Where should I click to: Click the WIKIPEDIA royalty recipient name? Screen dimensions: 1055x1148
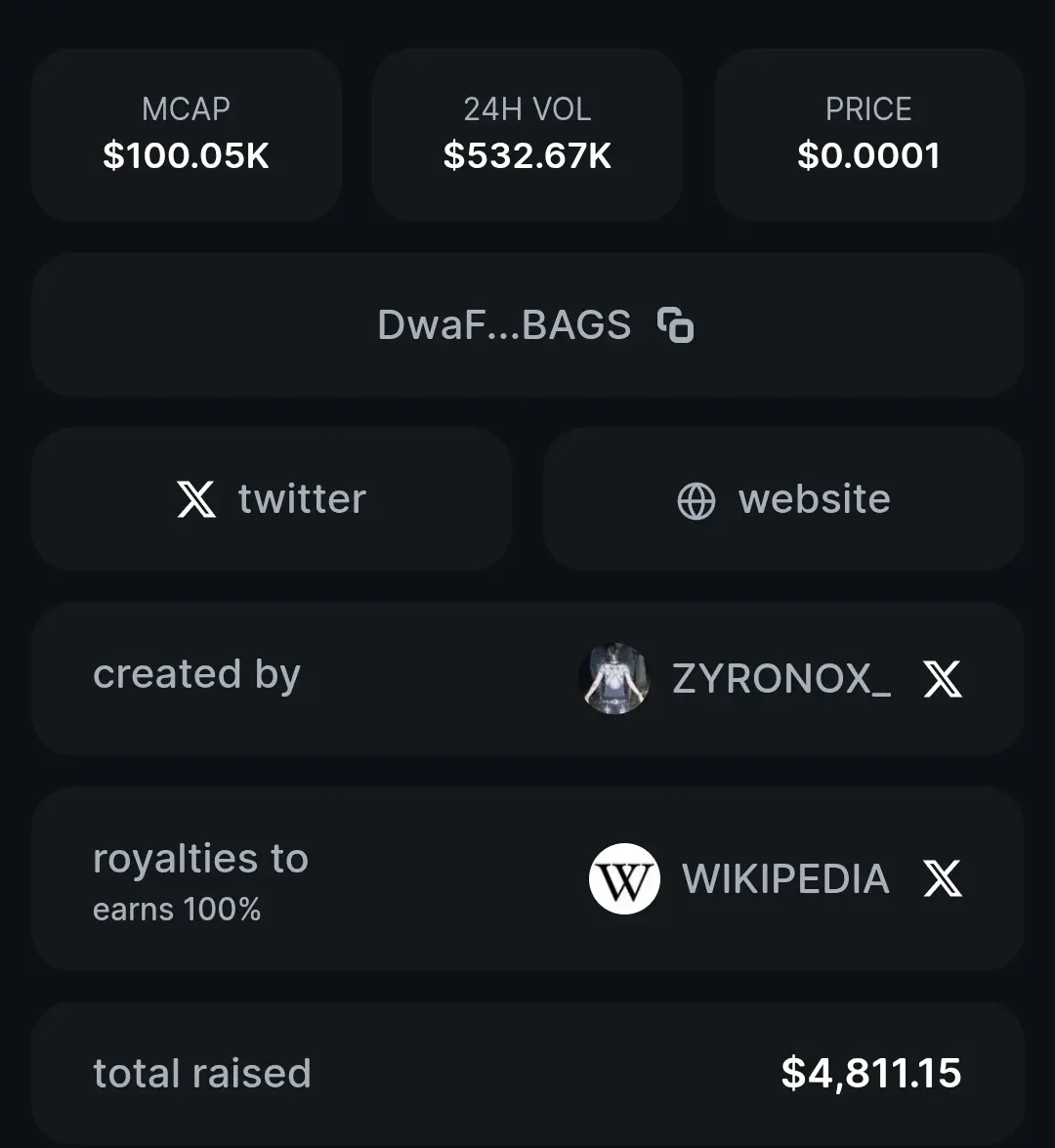pos(785,878)
